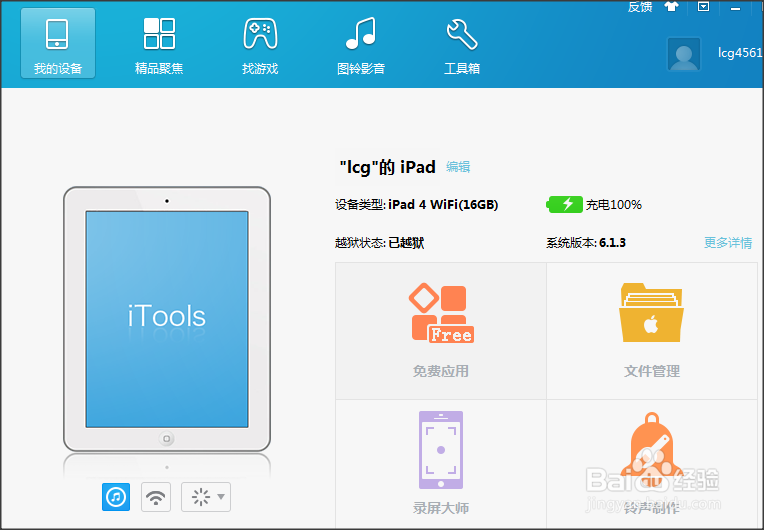
Task: Click the green charging battery icon
Action: click(565, 205)
